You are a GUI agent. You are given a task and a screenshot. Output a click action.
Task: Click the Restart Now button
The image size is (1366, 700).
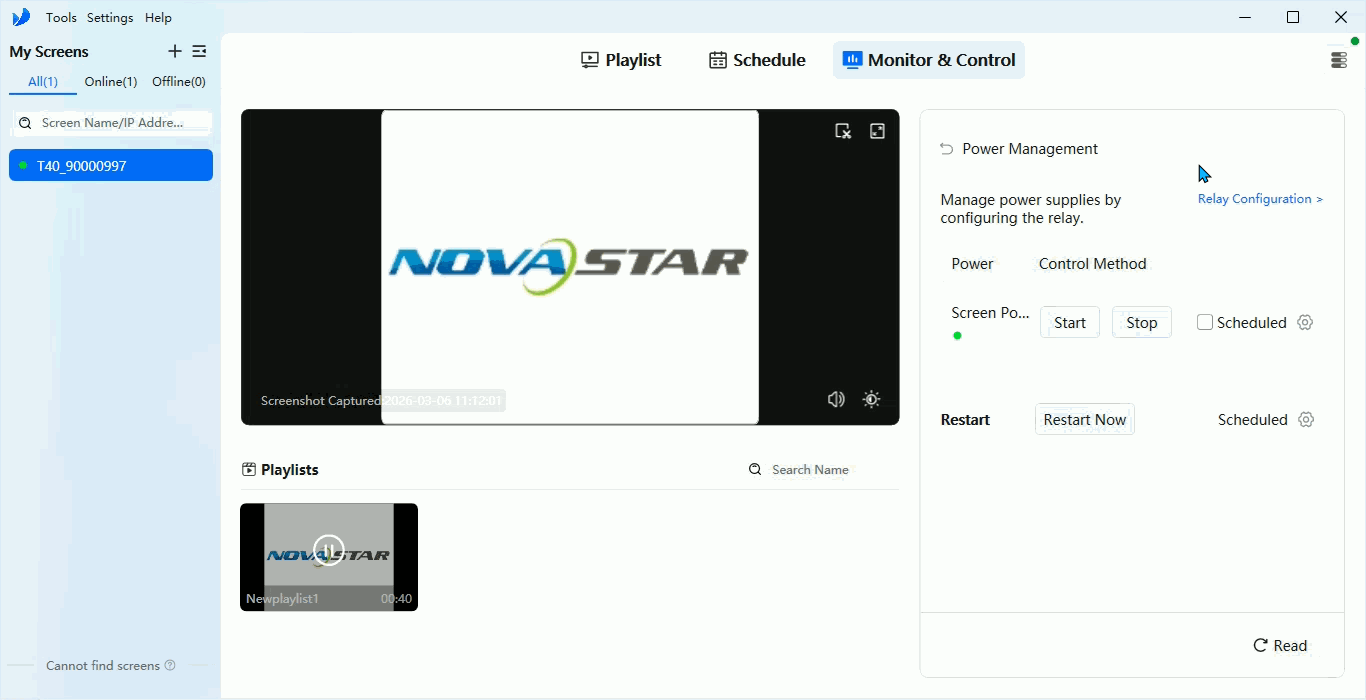1085,420
